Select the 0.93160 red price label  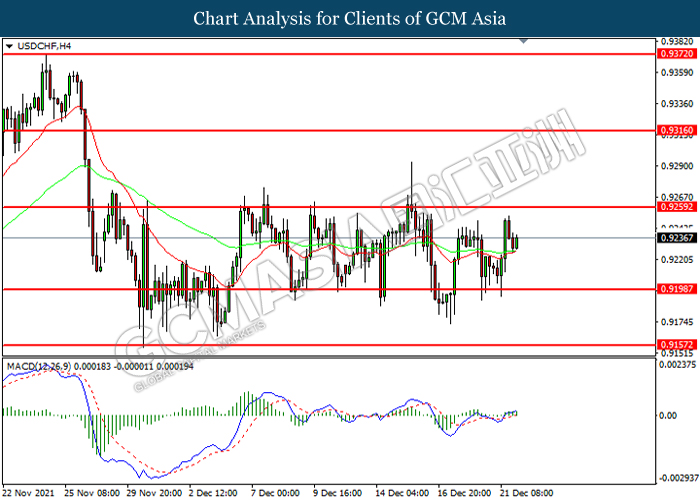[676, 130]
